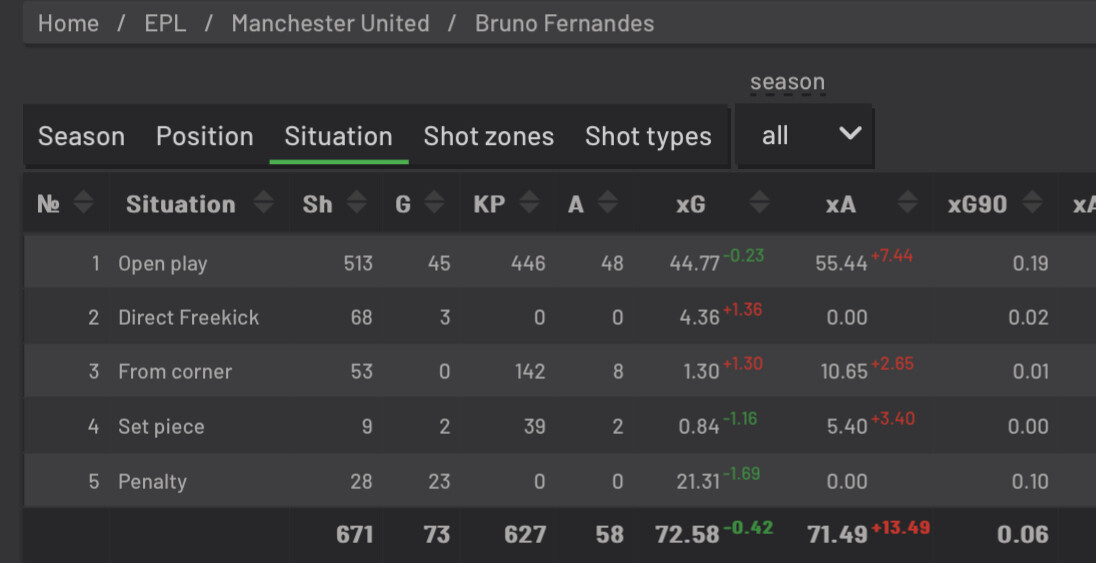Sort by xG column arrows

point(759,203)
